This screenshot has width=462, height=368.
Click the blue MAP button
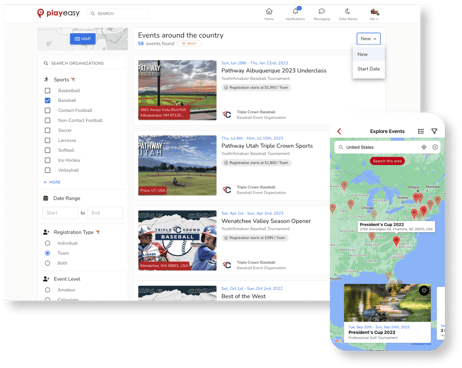coord(83,39)
